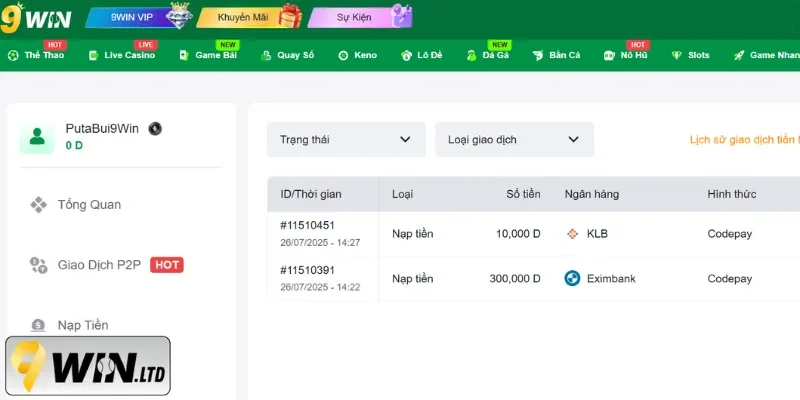Open Tổng Quan in the sidebar
This screenshot has height=400, width=800.
[89, 205]
